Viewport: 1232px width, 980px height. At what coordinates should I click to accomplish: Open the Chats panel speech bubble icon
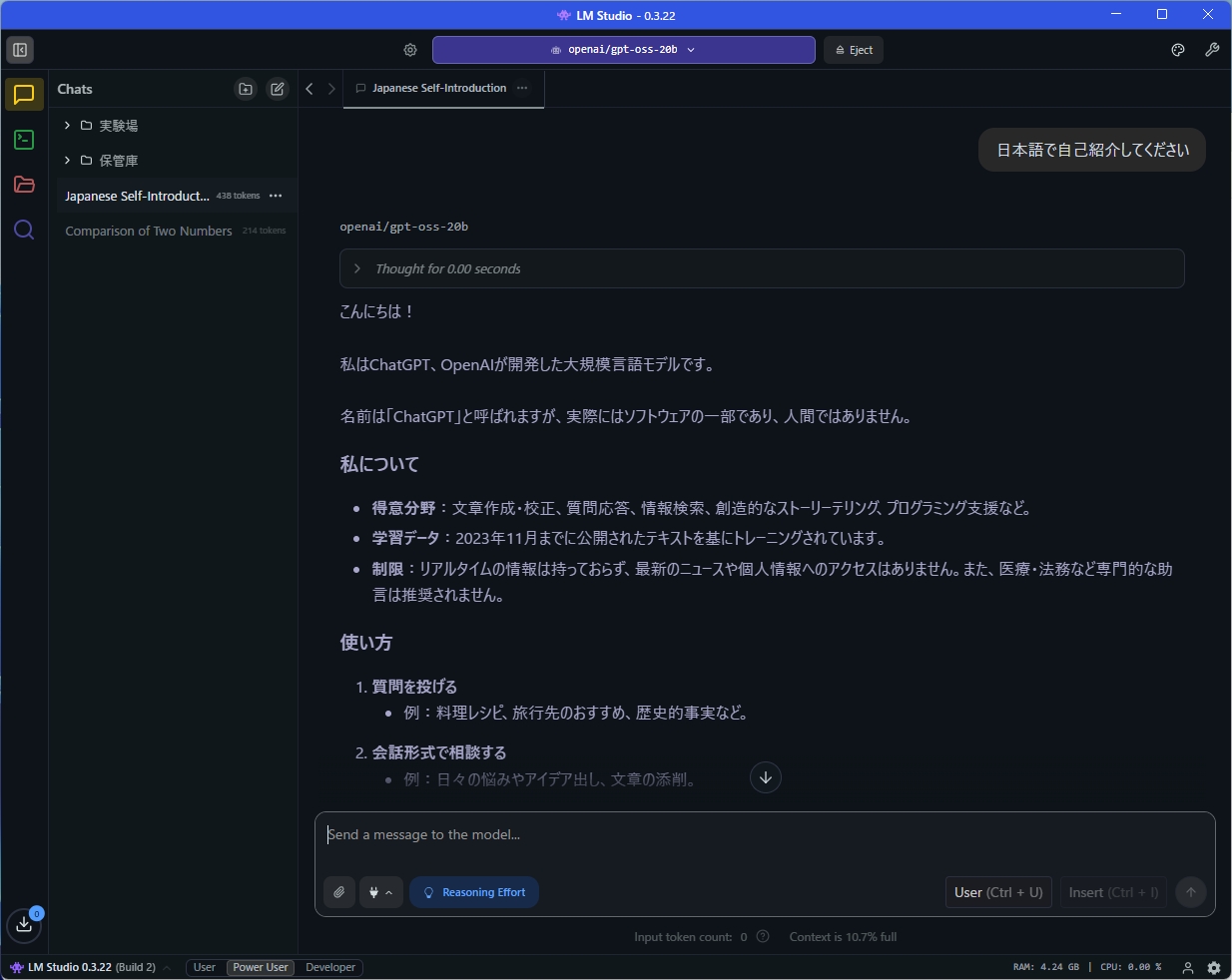pos(23,95)
